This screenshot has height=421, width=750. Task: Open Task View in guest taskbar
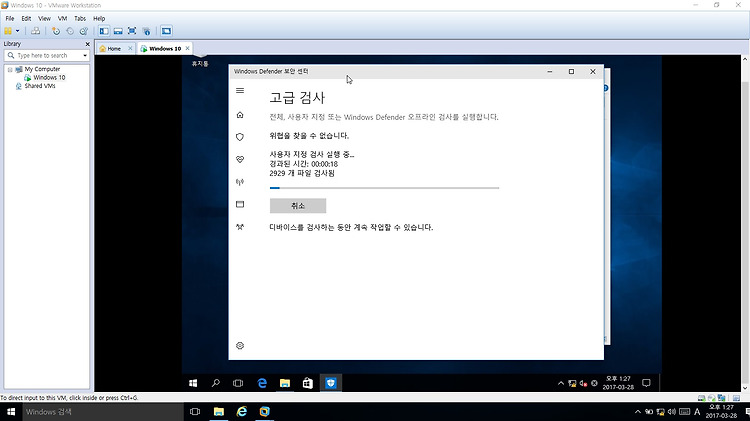coord(238,383)
